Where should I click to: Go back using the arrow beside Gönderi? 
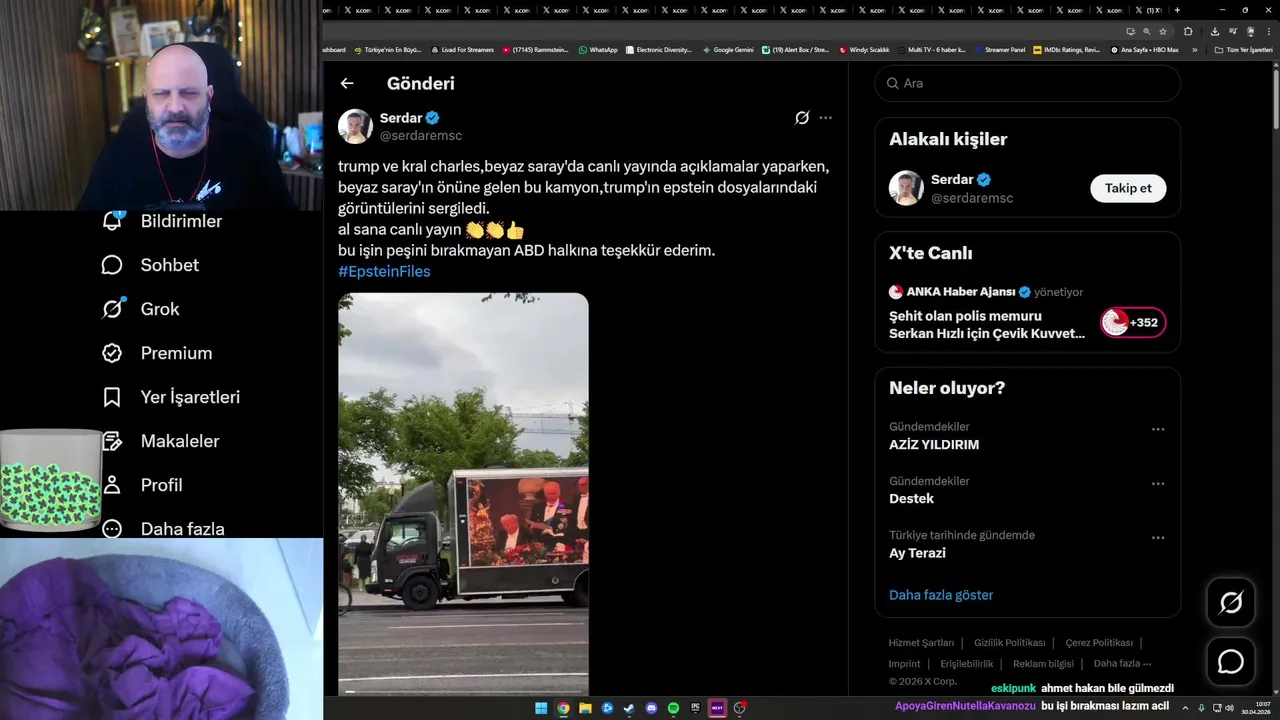(x=347, y=84)
